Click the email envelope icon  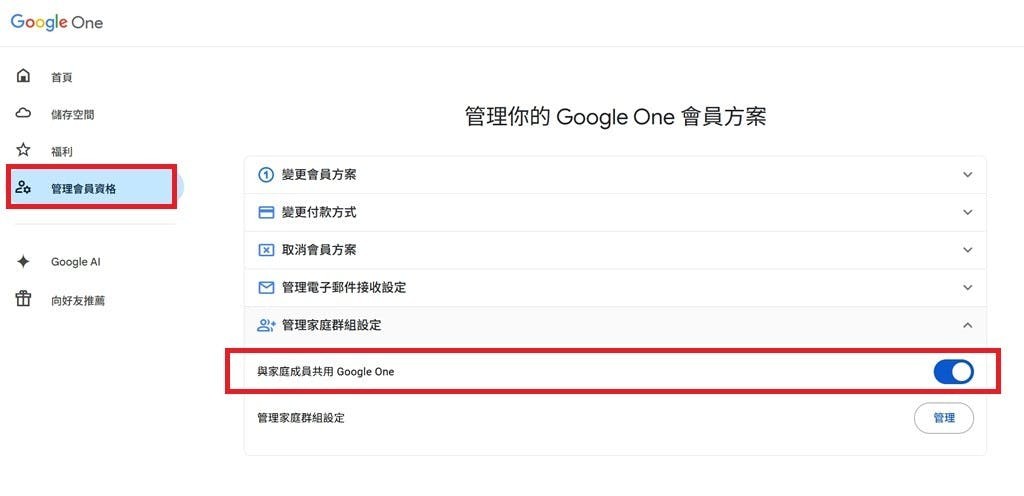pyautogui.click(x=266, y=287)
